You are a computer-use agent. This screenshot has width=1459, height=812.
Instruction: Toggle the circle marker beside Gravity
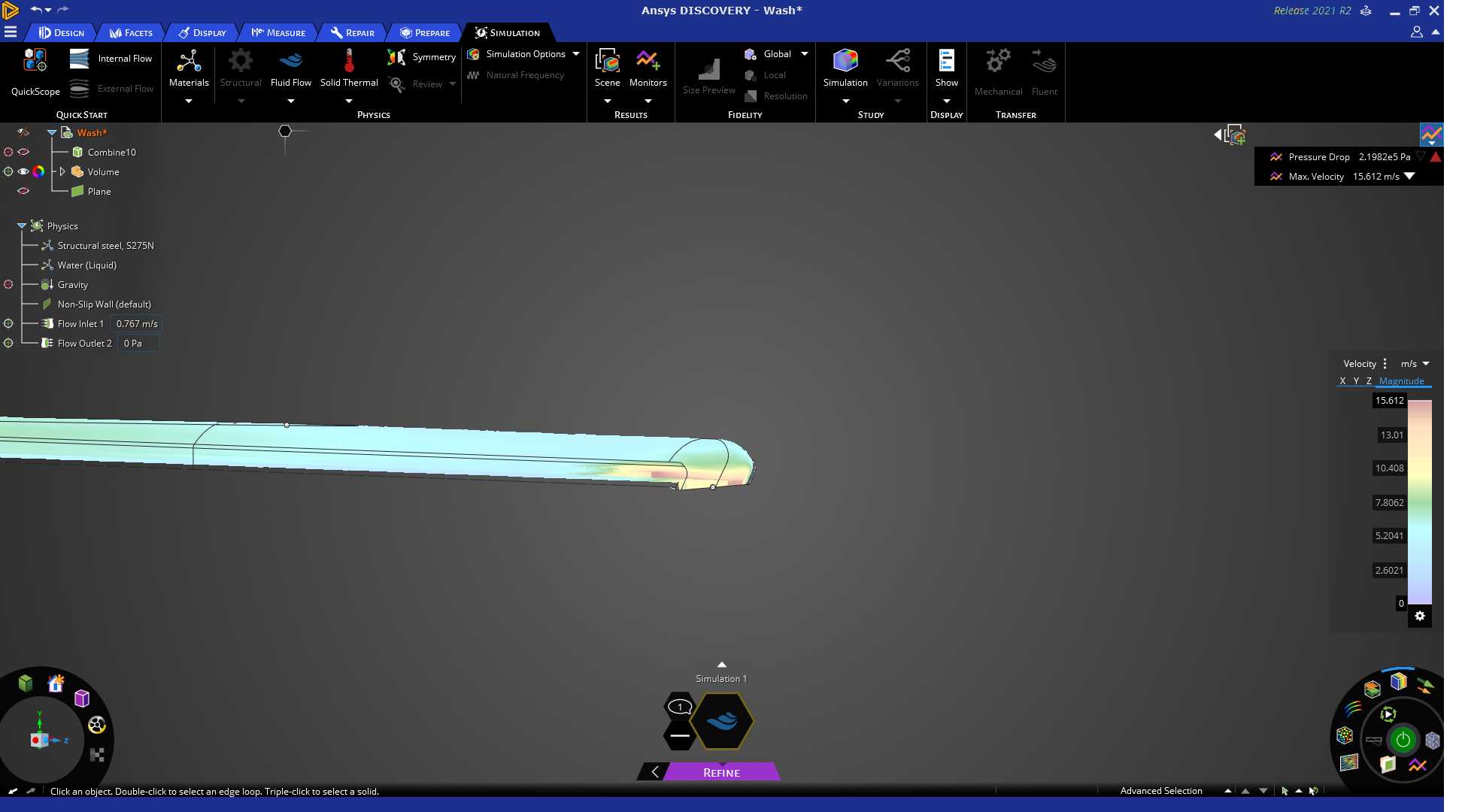pyautogui.click(x=8, y=284)
